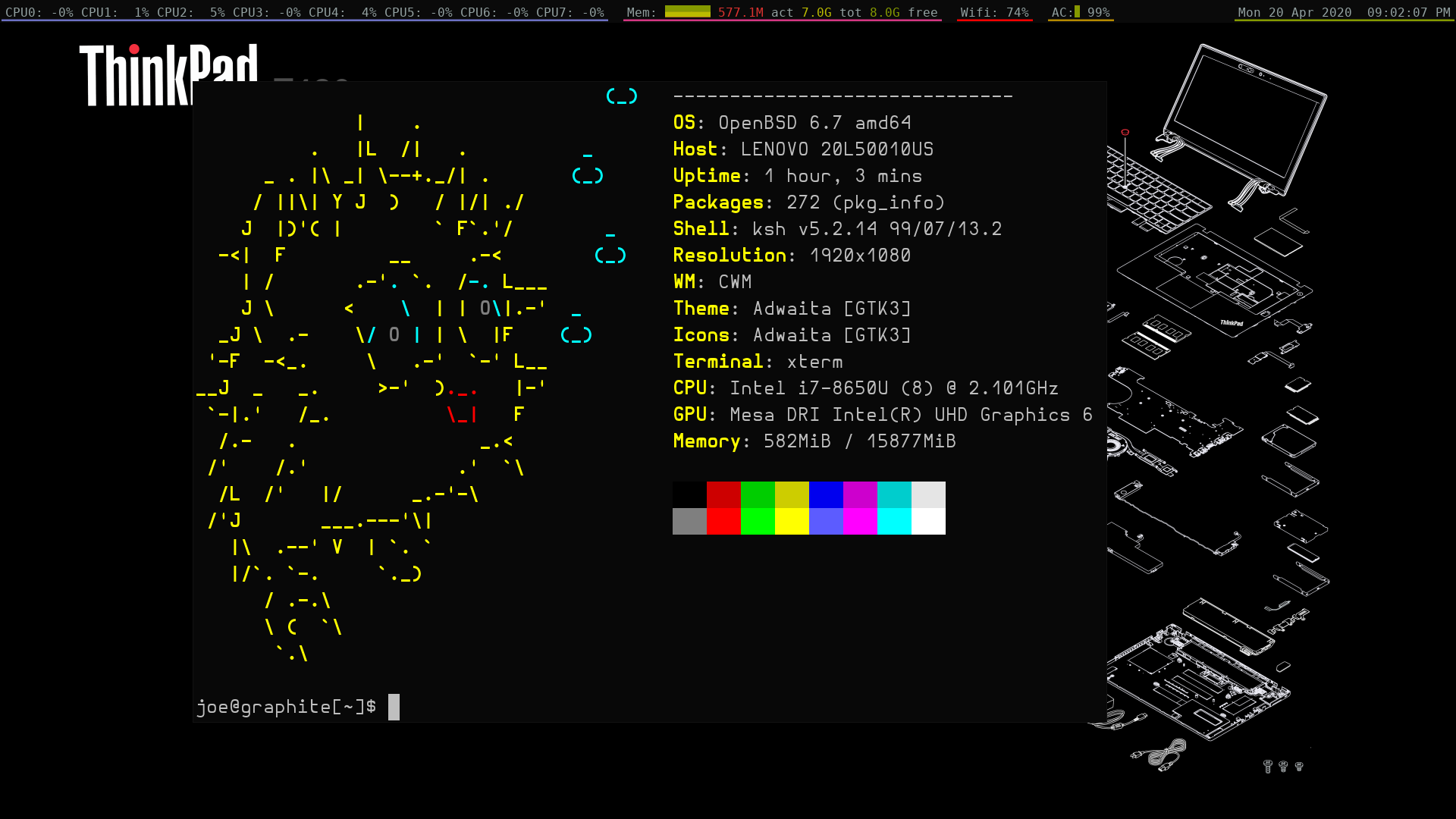Click the topmost cyan bubble in the ASCII art
1456x819 pixels.
[x=622, y=96]
